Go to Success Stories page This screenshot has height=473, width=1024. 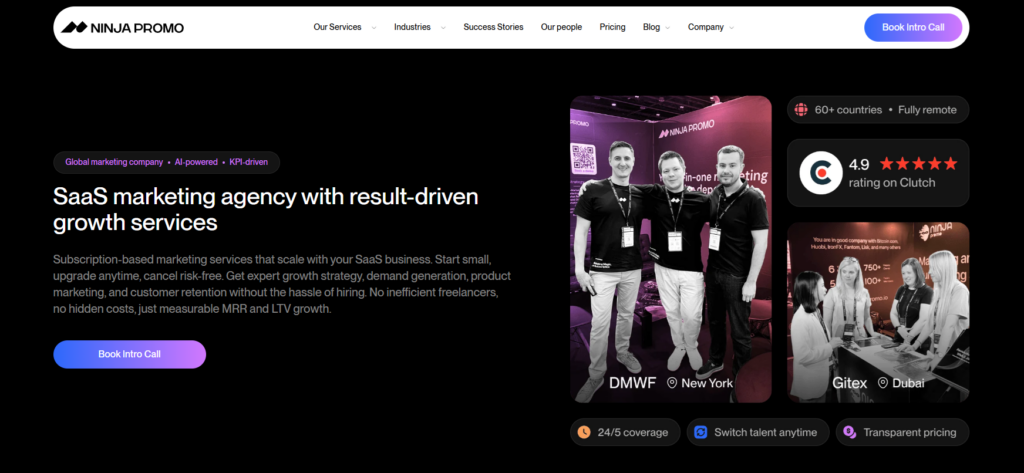click(x=493, y=27)
